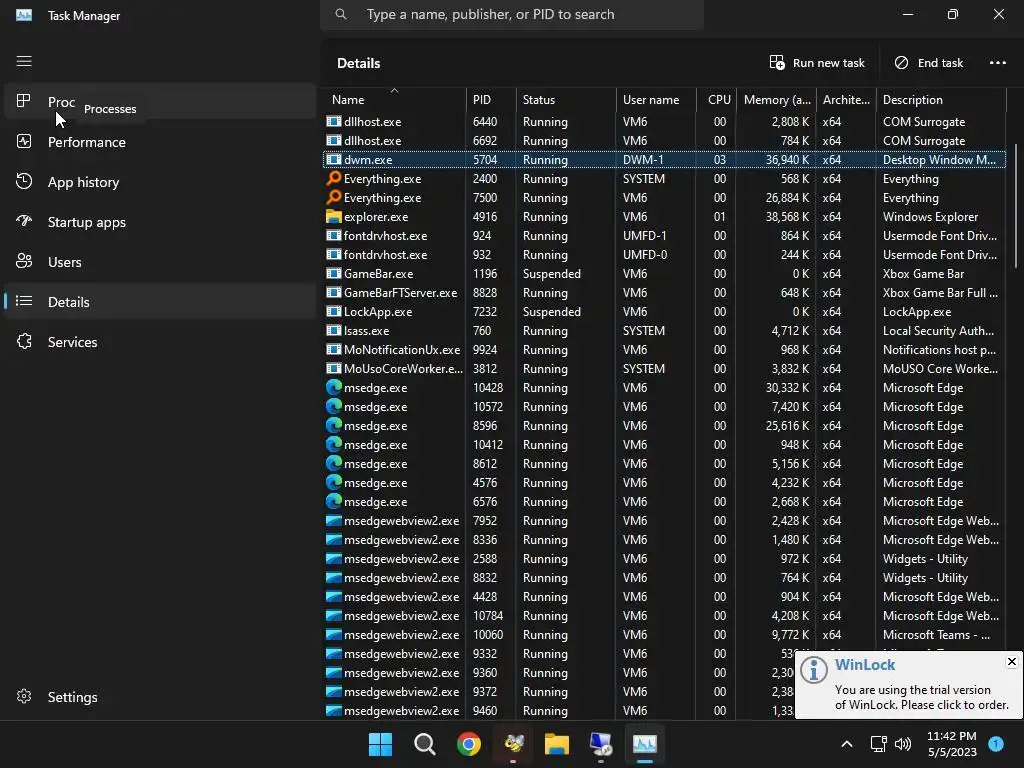
Task: Click the network tray icon
Action: (x=878, y=744)
